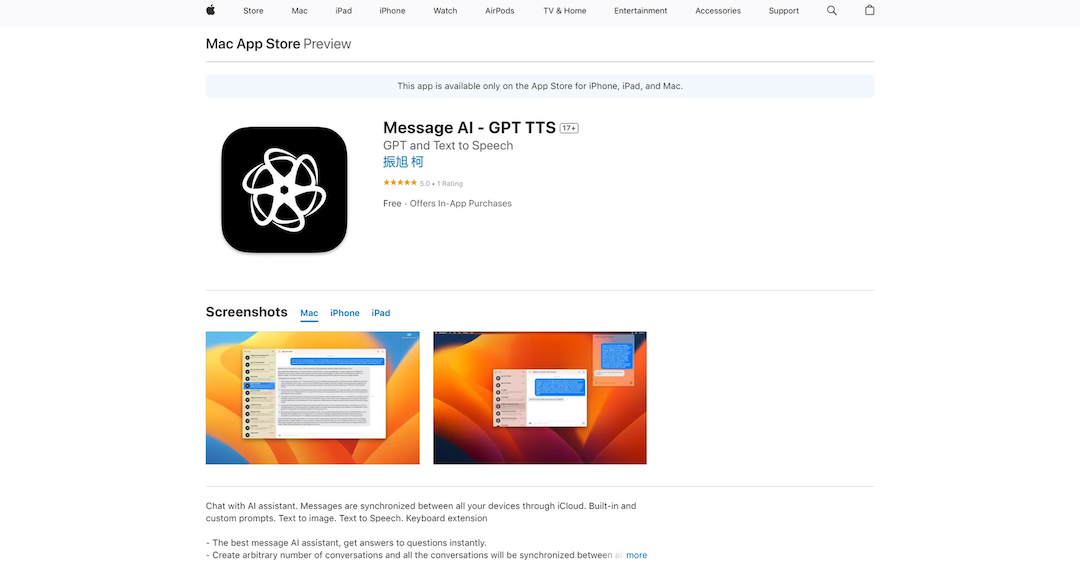The image size is (1080, 563).
Task: Select the Mac screenshots tab
Action: point(309,313)
